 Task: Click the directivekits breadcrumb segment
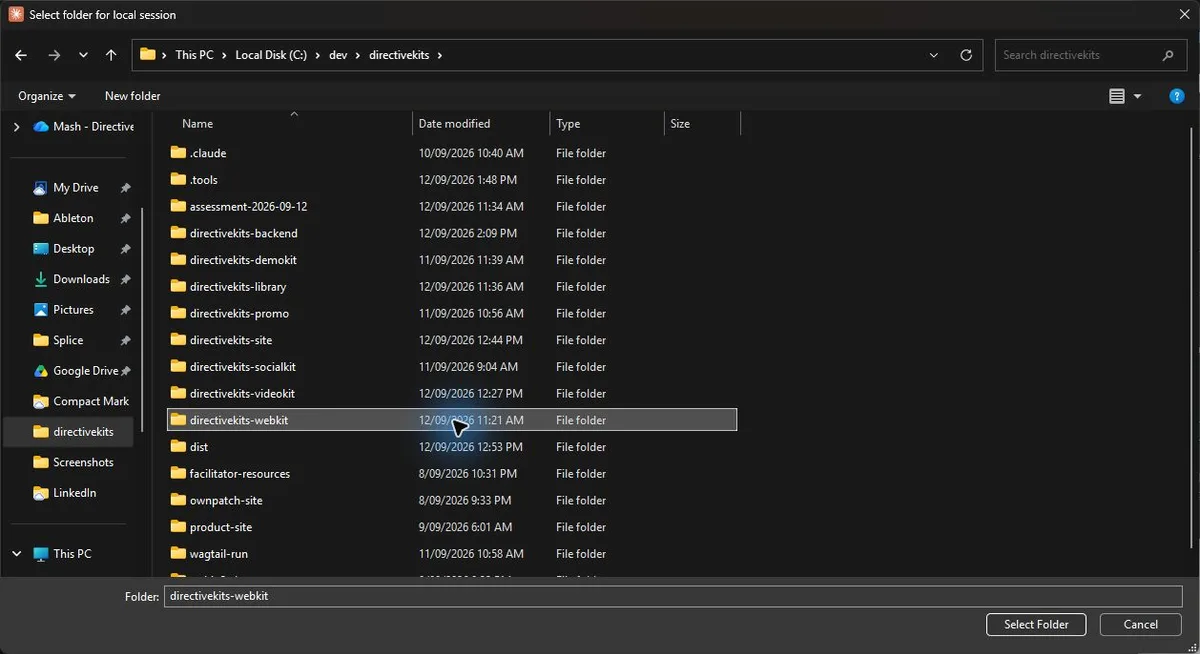pos(399,55)
